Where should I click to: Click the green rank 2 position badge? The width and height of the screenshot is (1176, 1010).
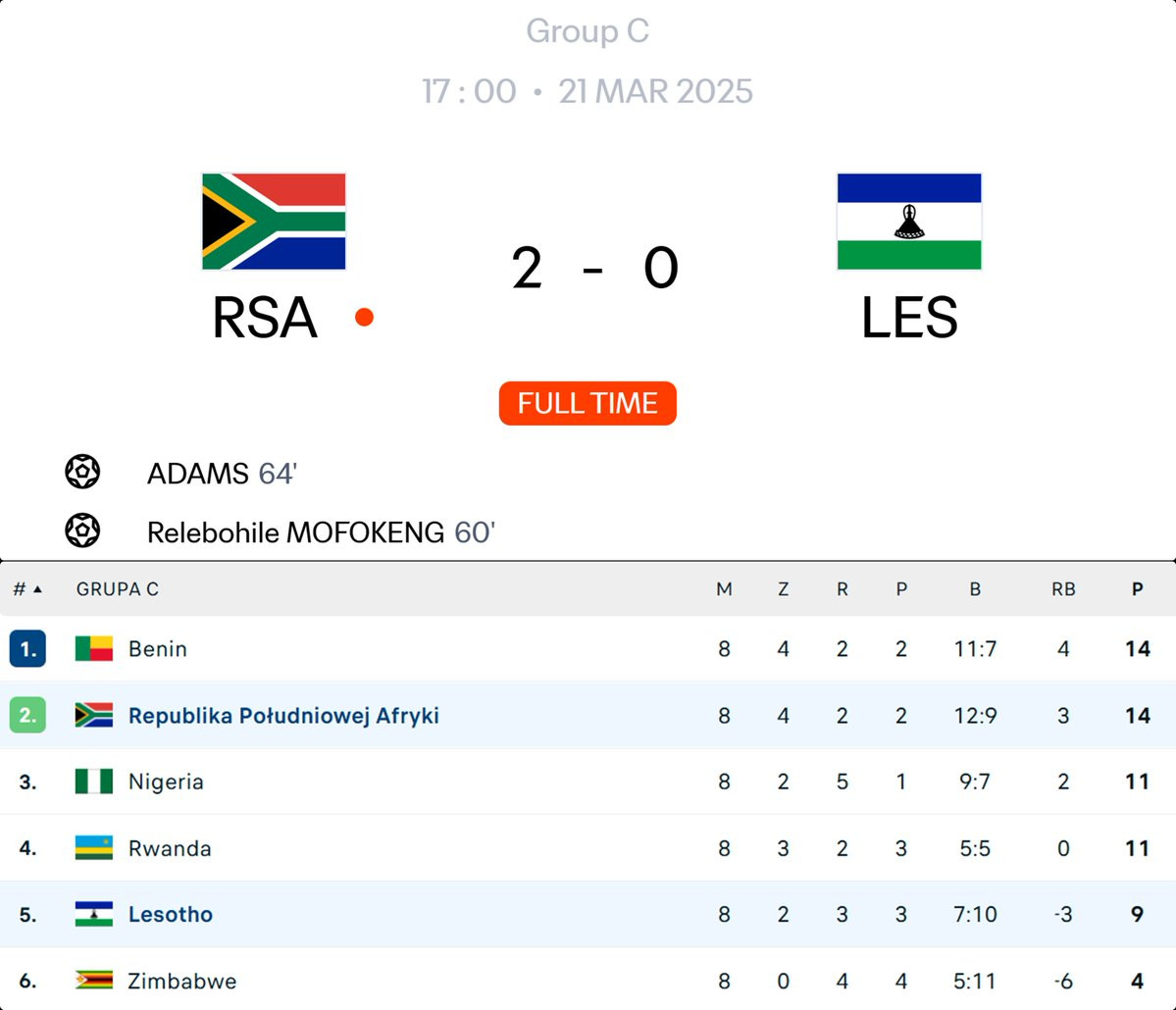[x=27, y=716]
